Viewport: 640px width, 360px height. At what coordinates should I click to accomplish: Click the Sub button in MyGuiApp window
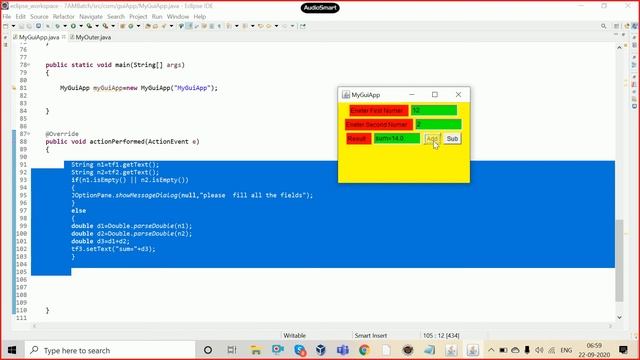(452, 139)
